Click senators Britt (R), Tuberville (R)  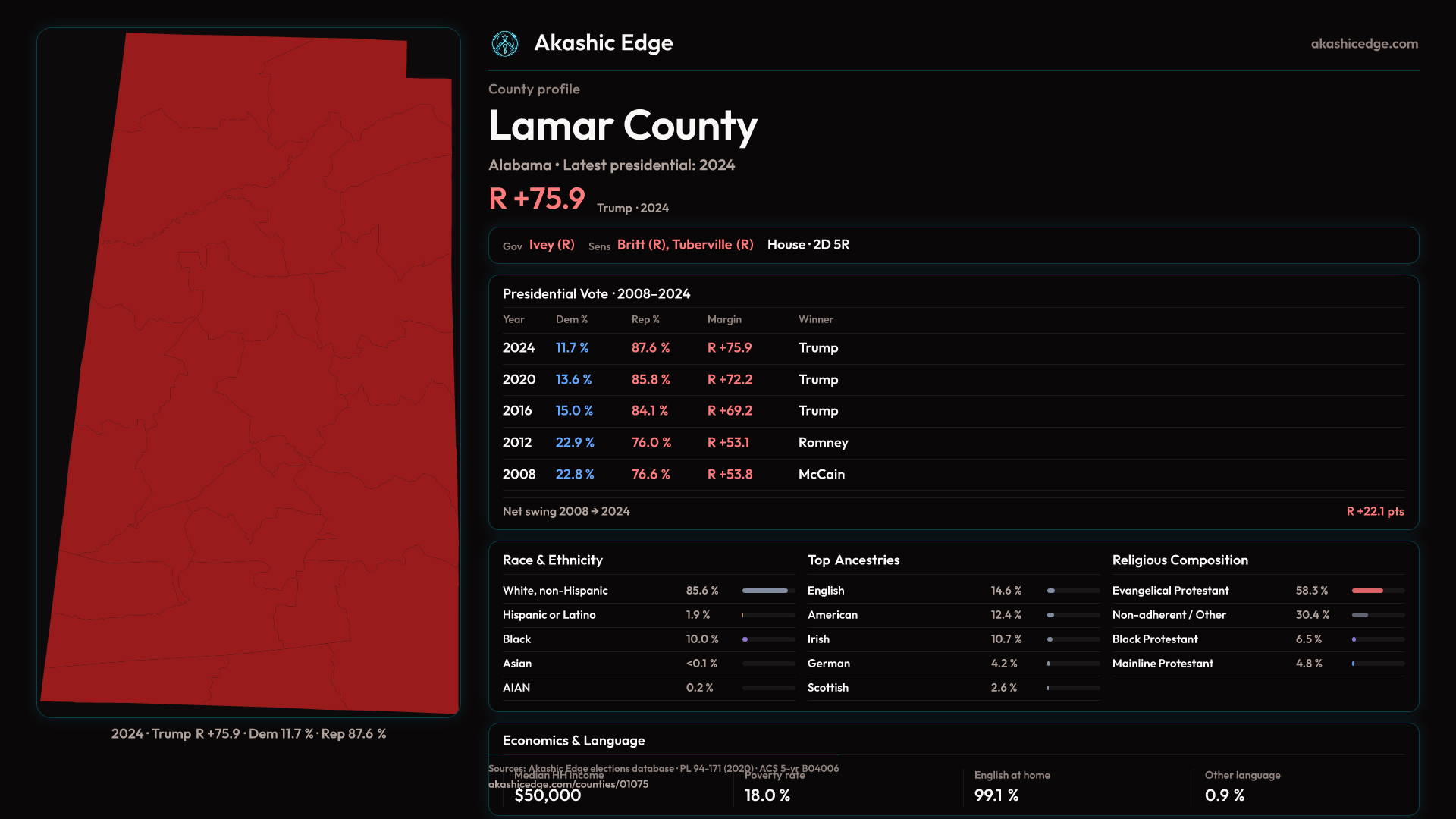(x=685, y=245)
